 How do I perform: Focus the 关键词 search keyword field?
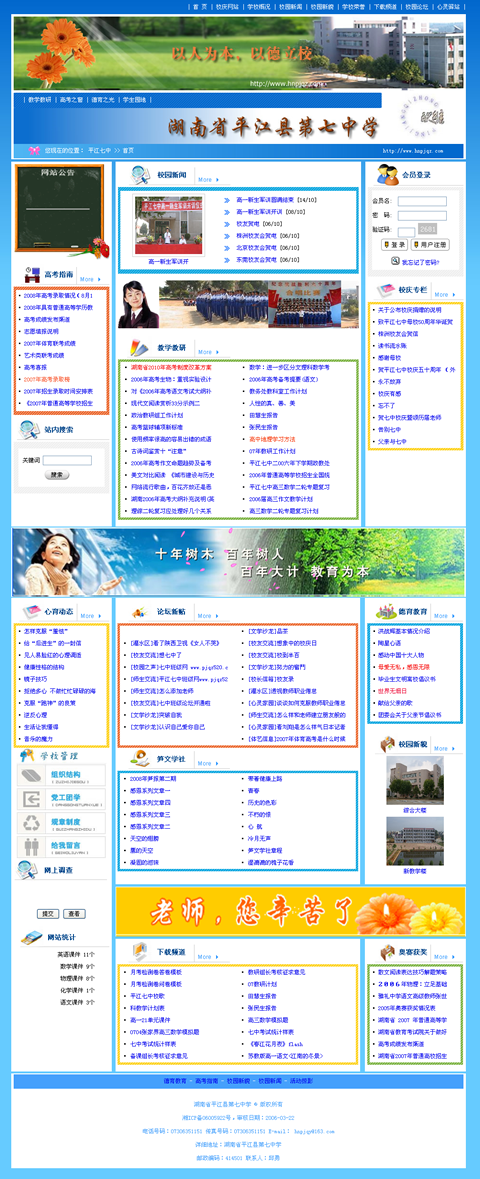(x=67, y=460)
